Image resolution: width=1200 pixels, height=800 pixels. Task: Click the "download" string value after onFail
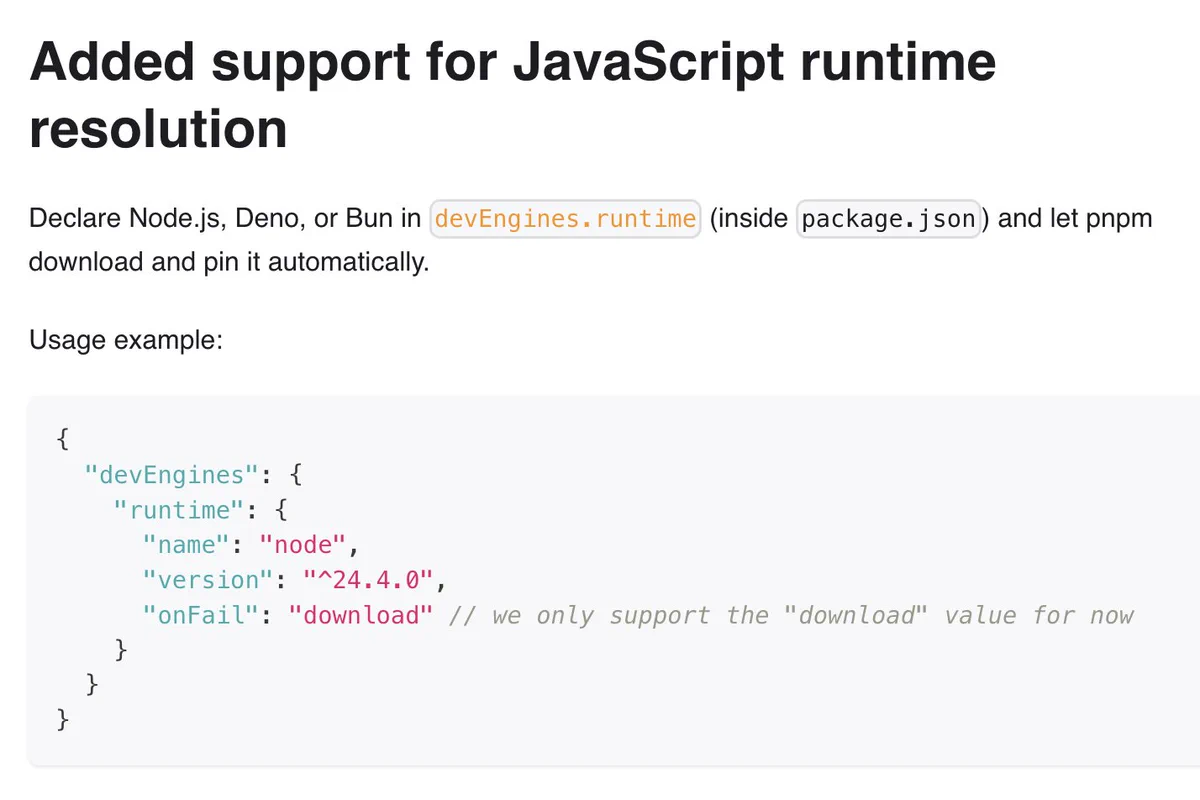click(x=361, y=615)
